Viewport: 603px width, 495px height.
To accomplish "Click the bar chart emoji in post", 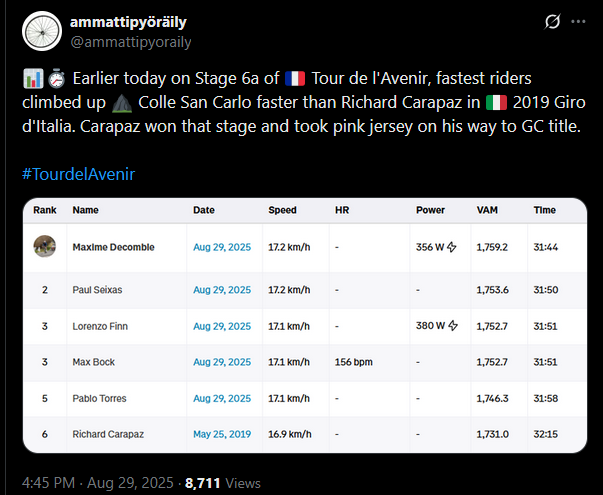I will pyautogui.click(x=29, y=78).
